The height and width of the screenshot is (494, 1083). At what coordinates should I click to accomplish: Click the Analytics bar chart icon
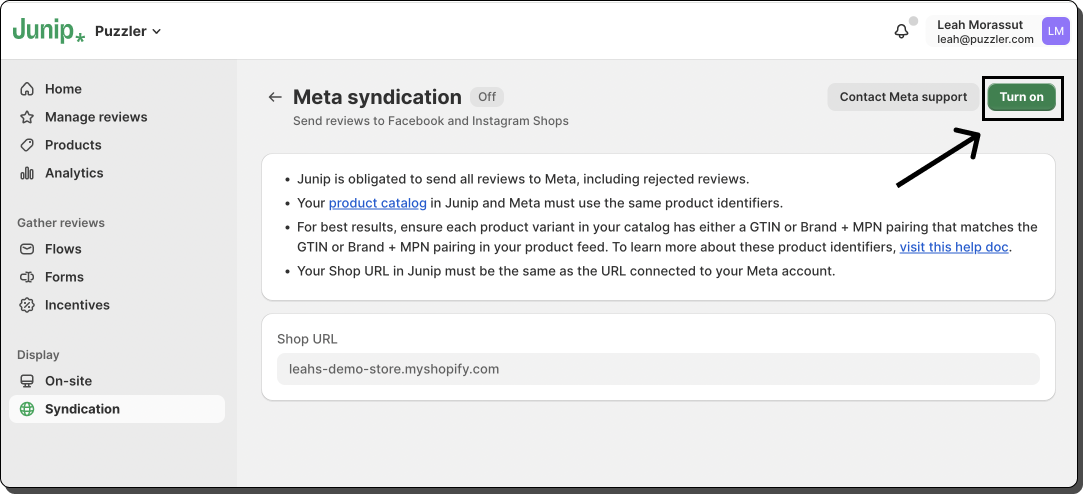(27, 173)
